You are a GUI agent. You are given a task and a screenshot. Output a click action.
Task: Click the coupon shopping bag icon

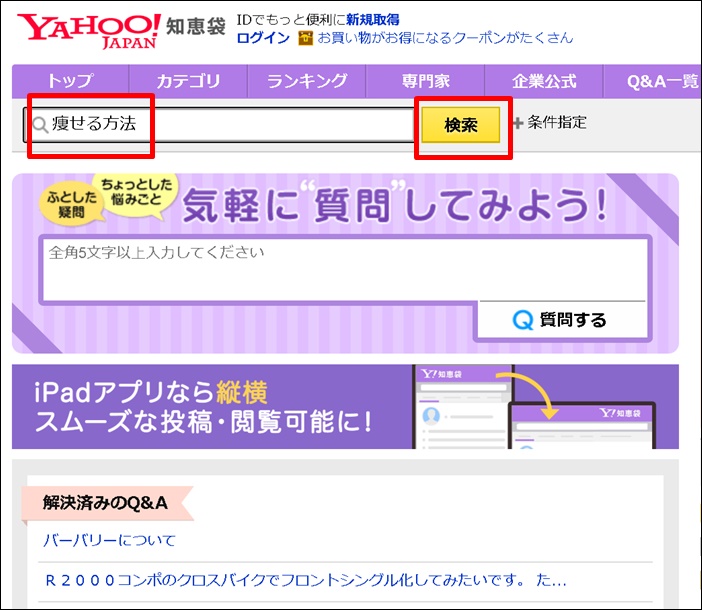click(305, 38)
